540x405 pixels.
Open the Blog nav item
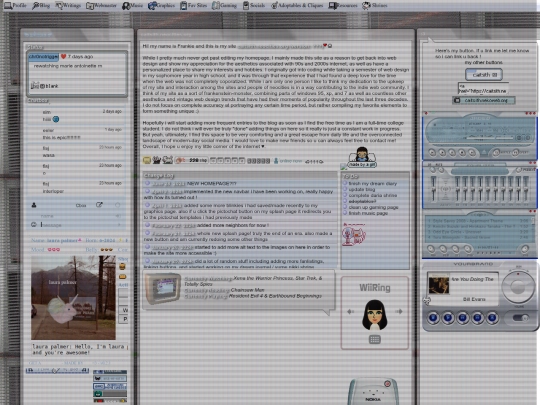(x=41, y=5)
